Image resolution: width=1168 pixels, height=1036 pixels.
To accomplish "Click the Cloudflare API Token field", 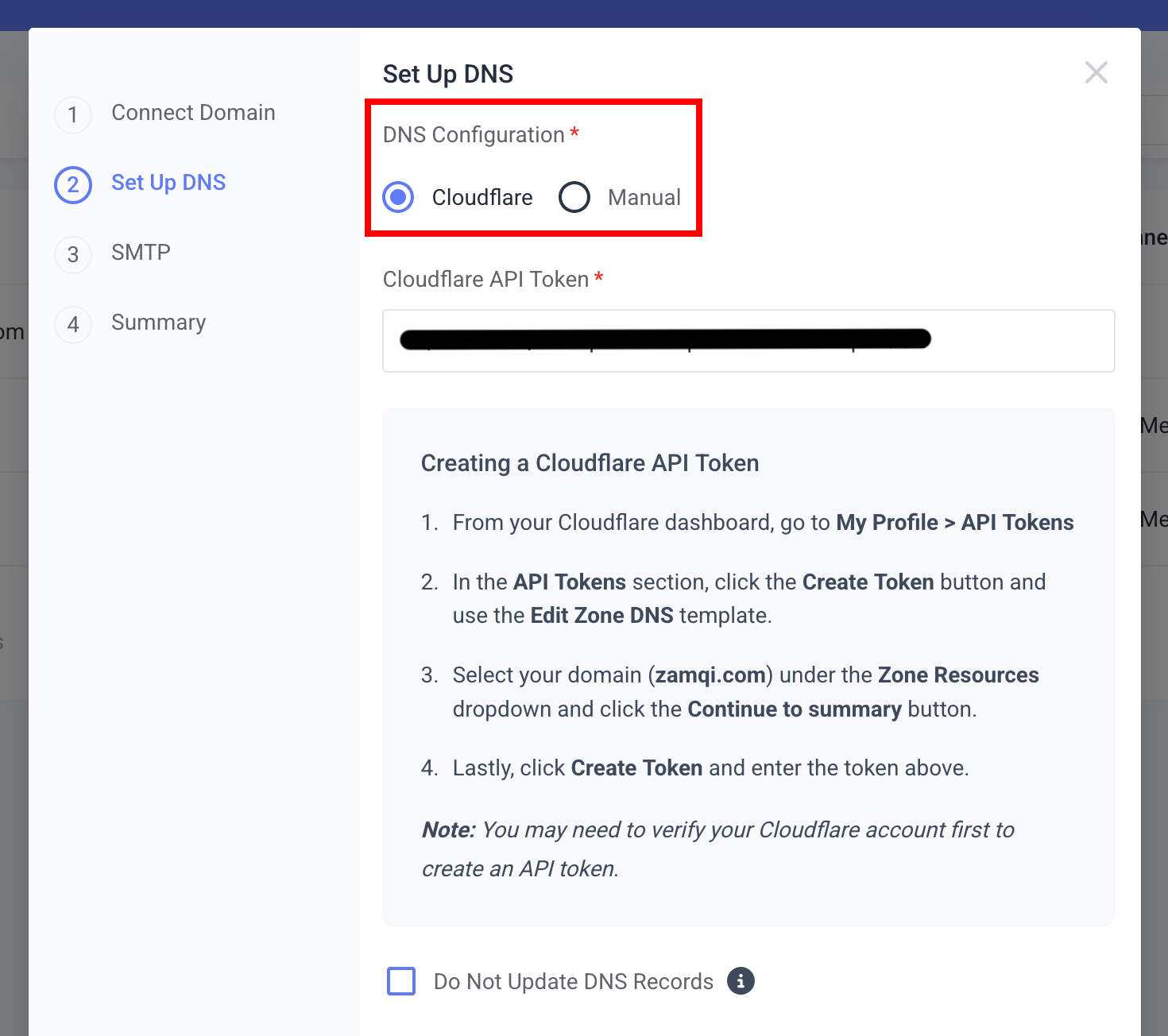I will pos(748,341).
